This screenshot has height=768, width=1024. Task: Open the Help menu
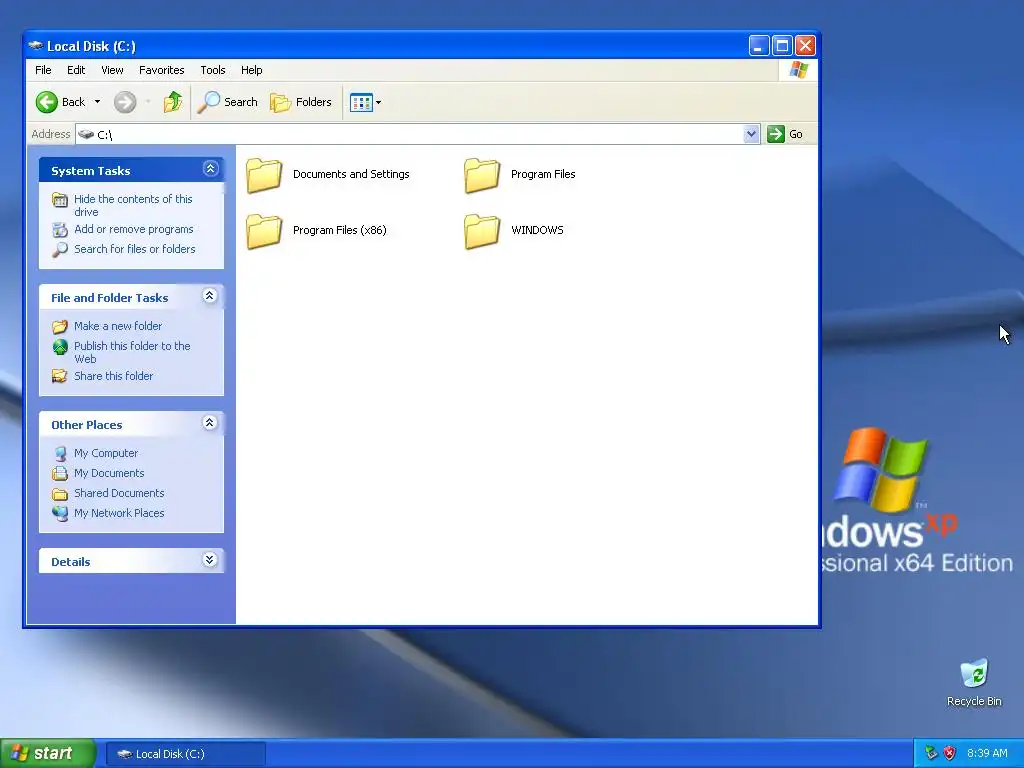(251, 70)
